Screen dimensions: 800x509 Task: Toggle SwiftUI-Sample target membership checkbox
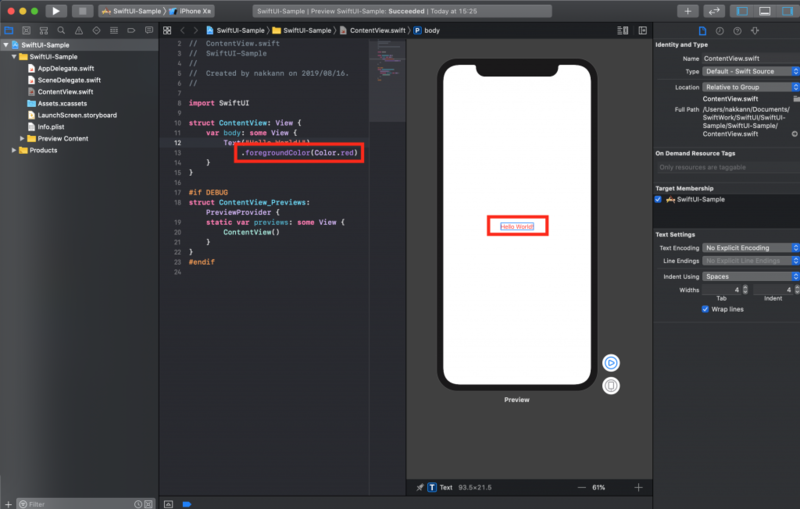pyautogui.click(x=658, y=199)
